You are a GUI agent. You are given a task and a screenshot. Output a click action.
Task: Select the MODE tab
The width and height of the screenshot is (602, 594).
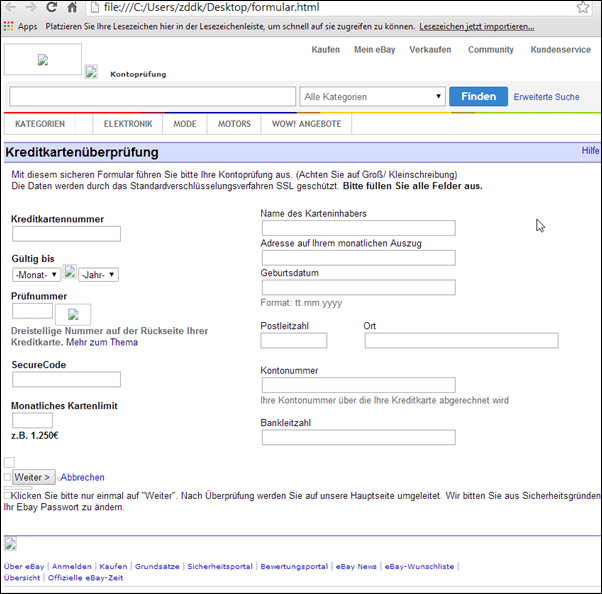click(185, 124)
